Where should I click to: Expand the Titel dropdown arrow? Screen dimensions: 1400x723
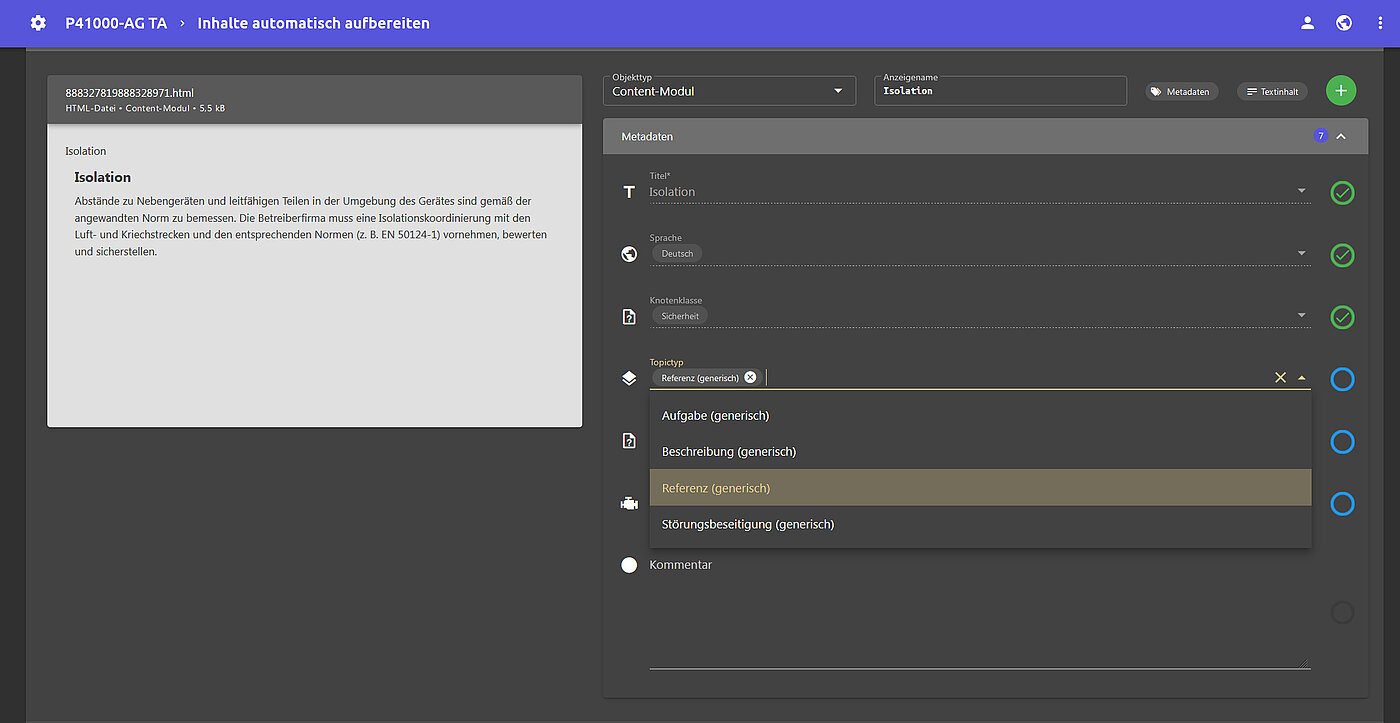1301,191
